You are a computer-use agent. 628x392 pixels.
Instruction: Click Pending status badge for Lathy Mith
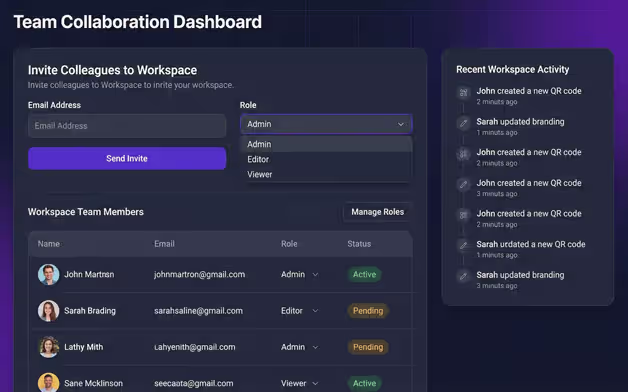368,347
